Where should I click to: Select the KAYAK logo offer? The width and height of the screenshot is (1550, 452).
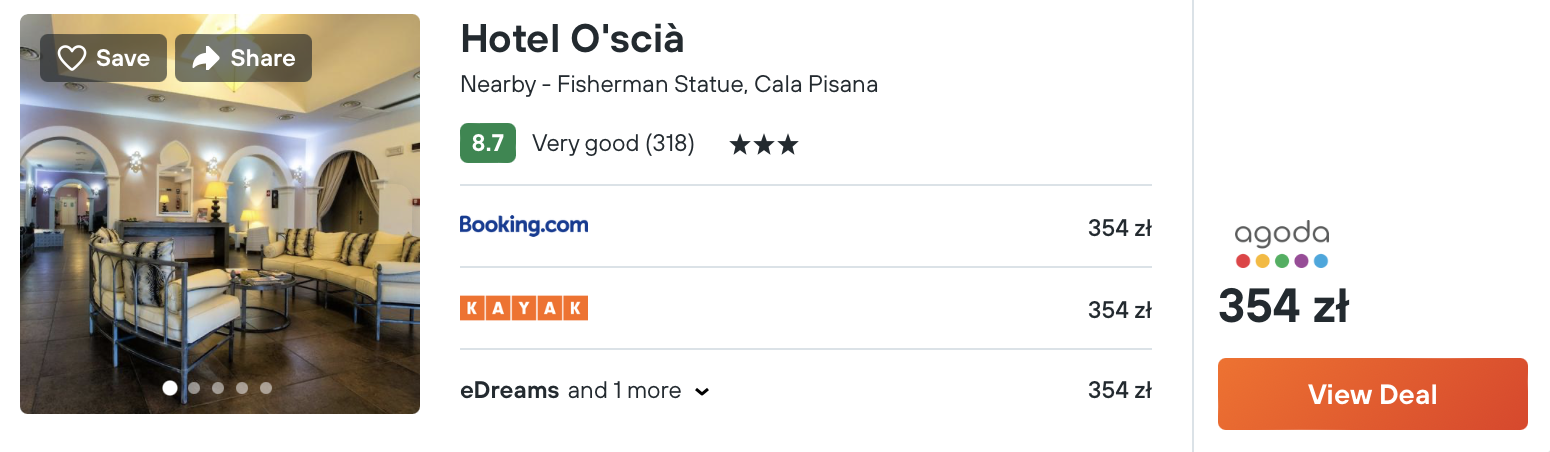524,308
